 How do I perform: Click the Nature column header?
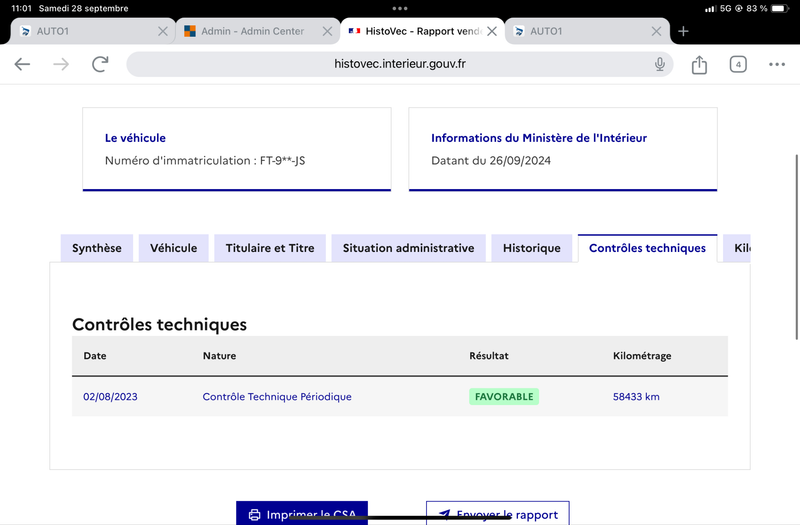(x=219, y=356)
